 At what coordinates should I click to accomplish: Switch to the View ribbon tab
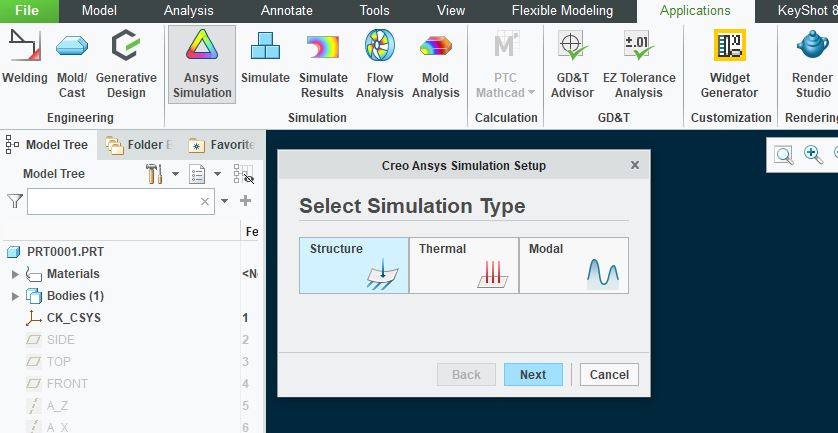(x=451, y=11)
